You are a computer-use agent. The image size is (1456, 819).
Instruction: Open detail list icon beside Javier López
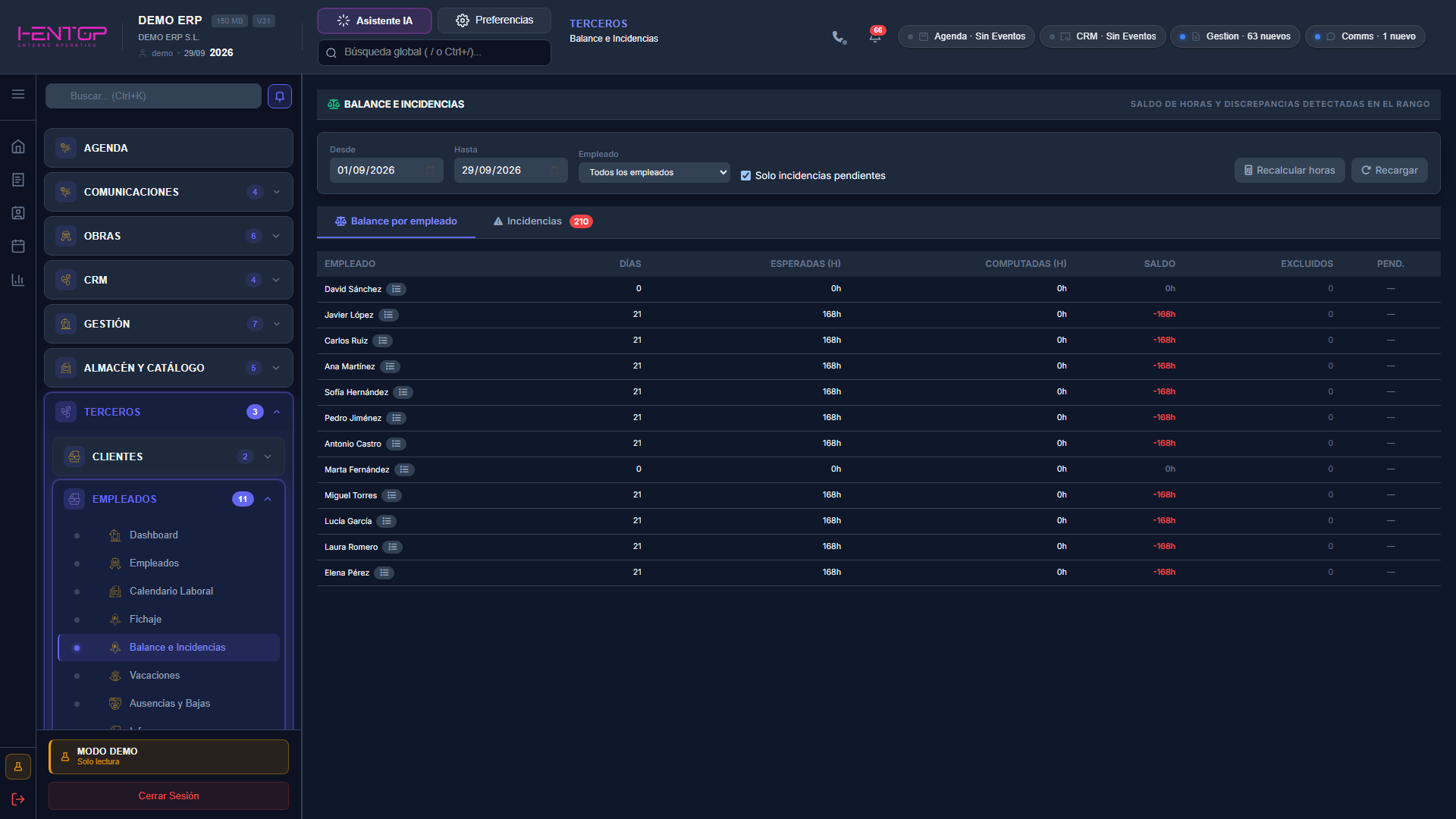[388, 315]
